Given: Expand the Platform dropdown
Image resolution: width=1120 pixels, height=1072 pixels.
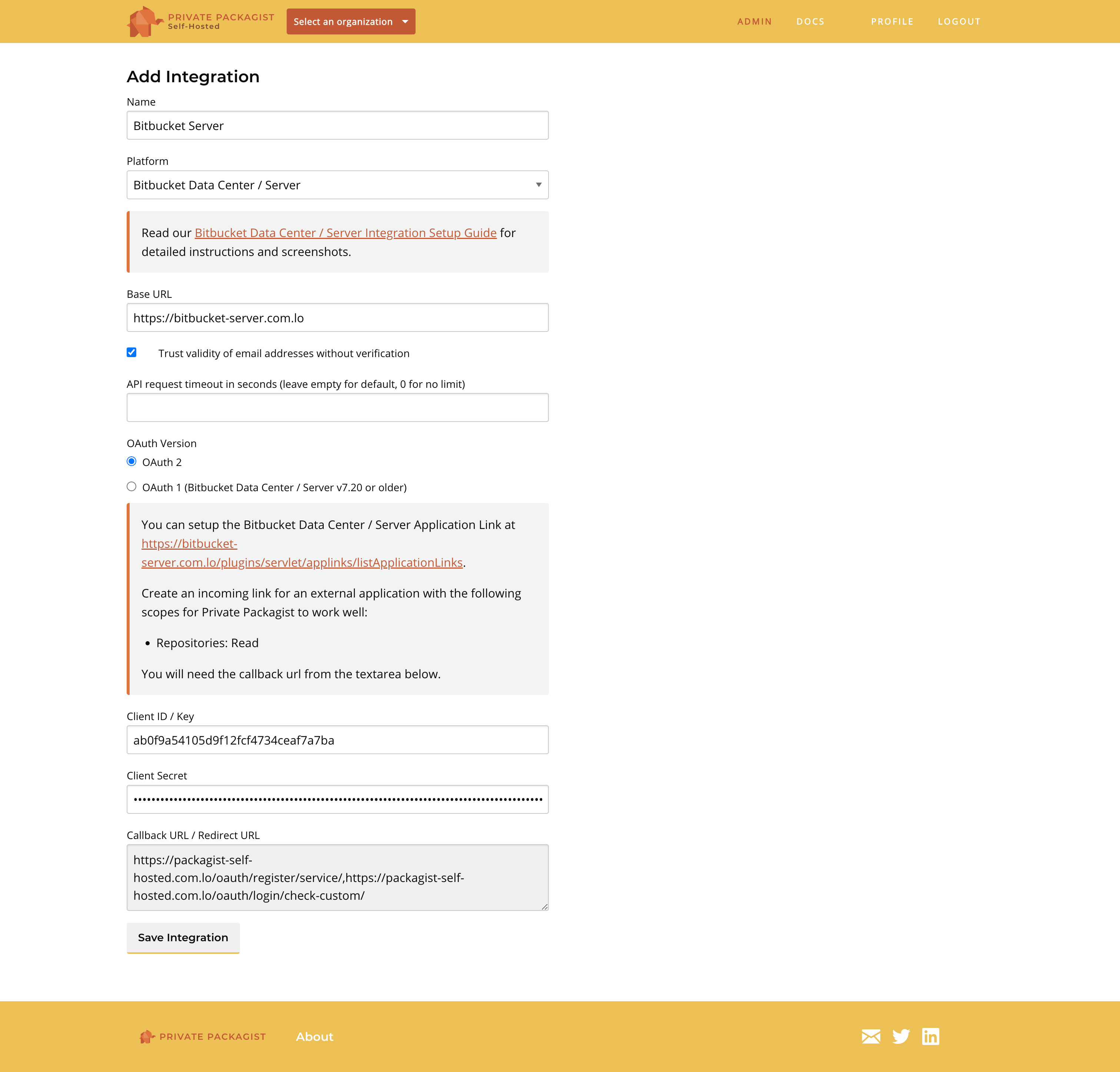Looking at the screenshot, I should [x=338, y=185].
